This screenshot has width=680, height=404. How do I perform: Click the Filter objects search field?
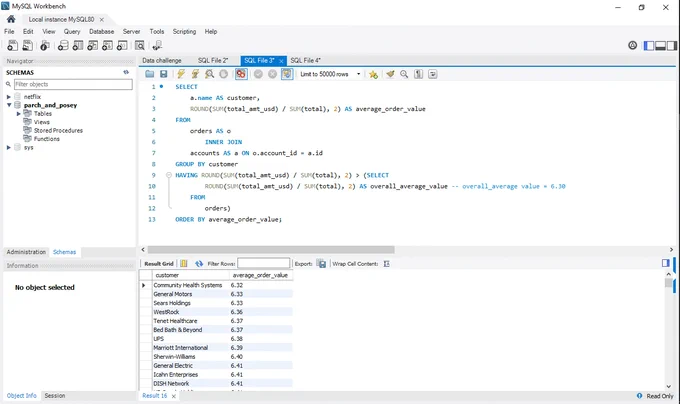point(73,84)
